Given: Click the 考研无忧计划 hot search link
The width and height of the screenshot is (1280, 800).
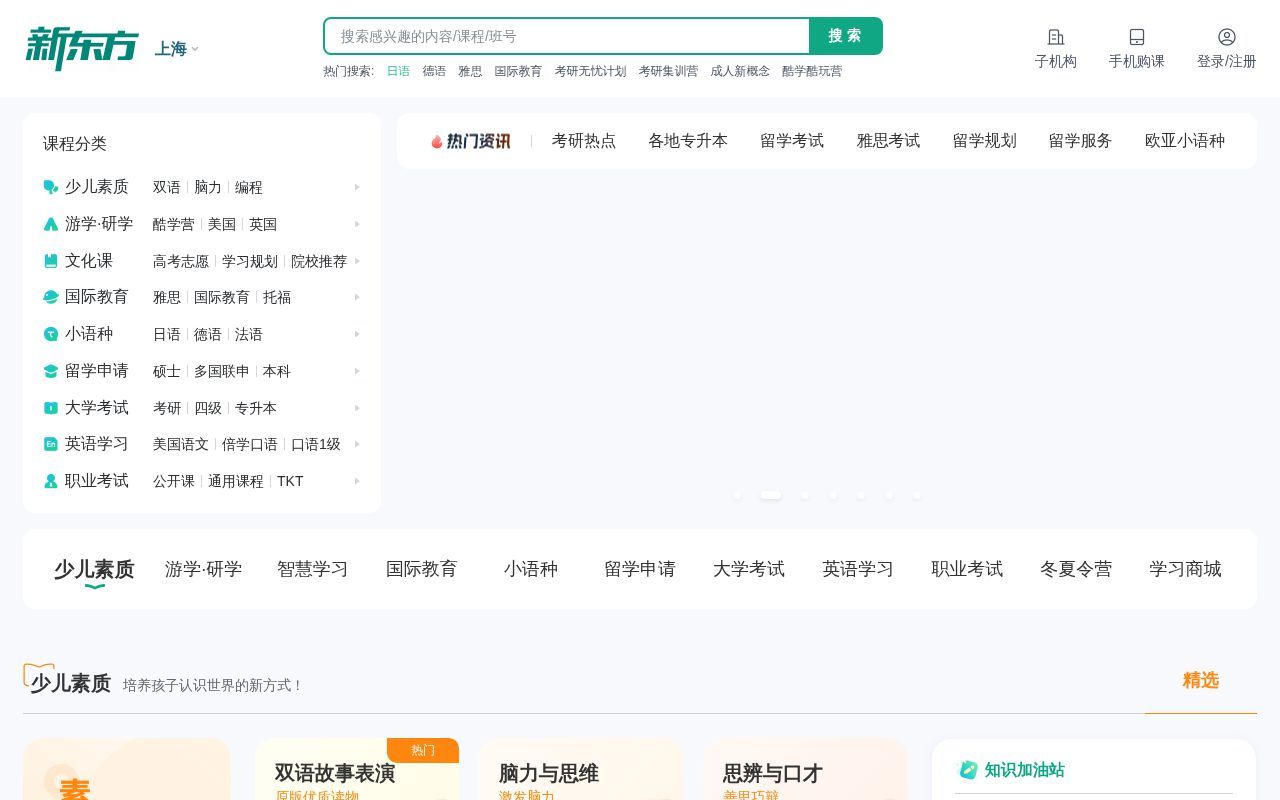Looking at the screenshot, I should (590, 71).
